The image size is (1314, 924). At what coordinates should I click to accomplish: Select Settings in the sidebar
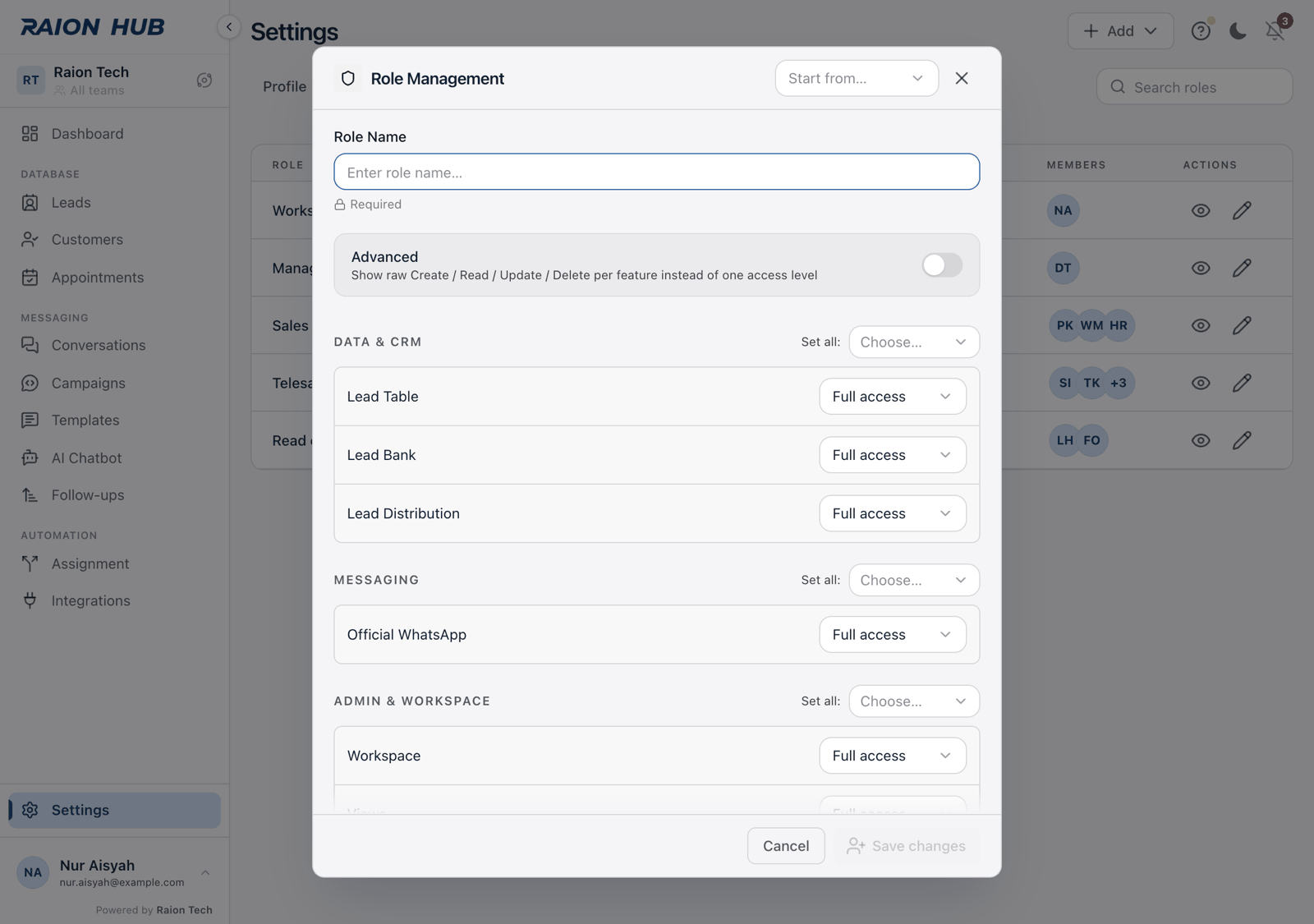114,810
